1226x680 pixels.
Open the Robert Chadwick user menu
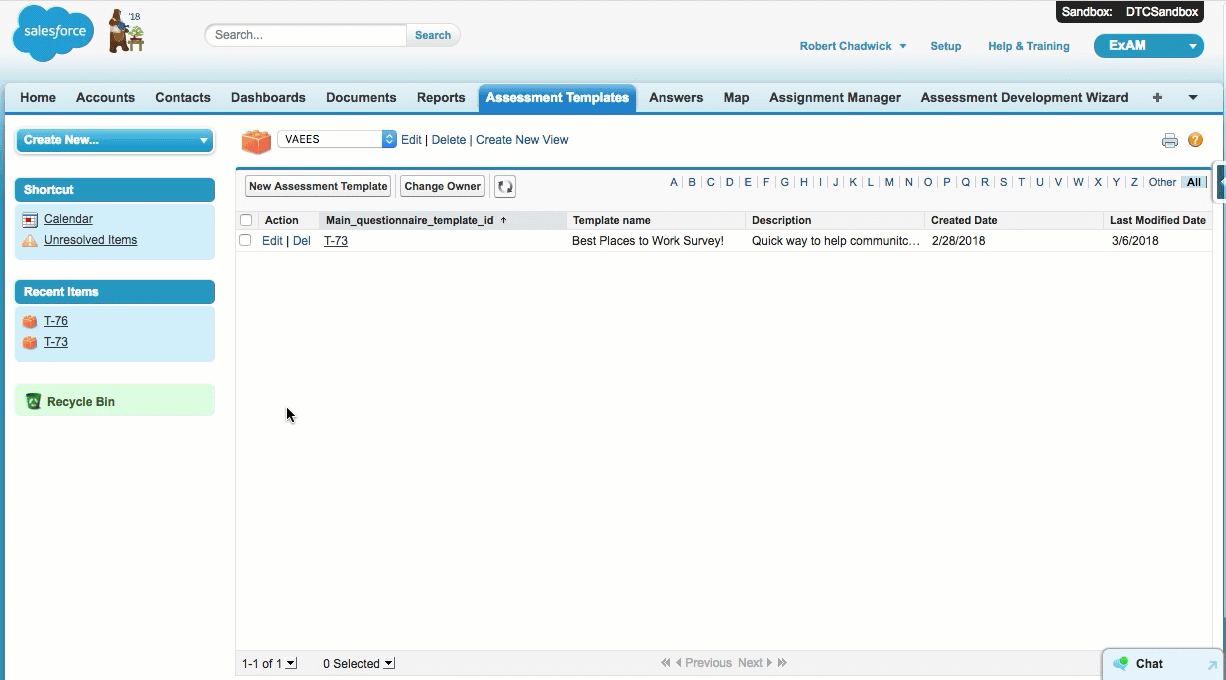852,46
